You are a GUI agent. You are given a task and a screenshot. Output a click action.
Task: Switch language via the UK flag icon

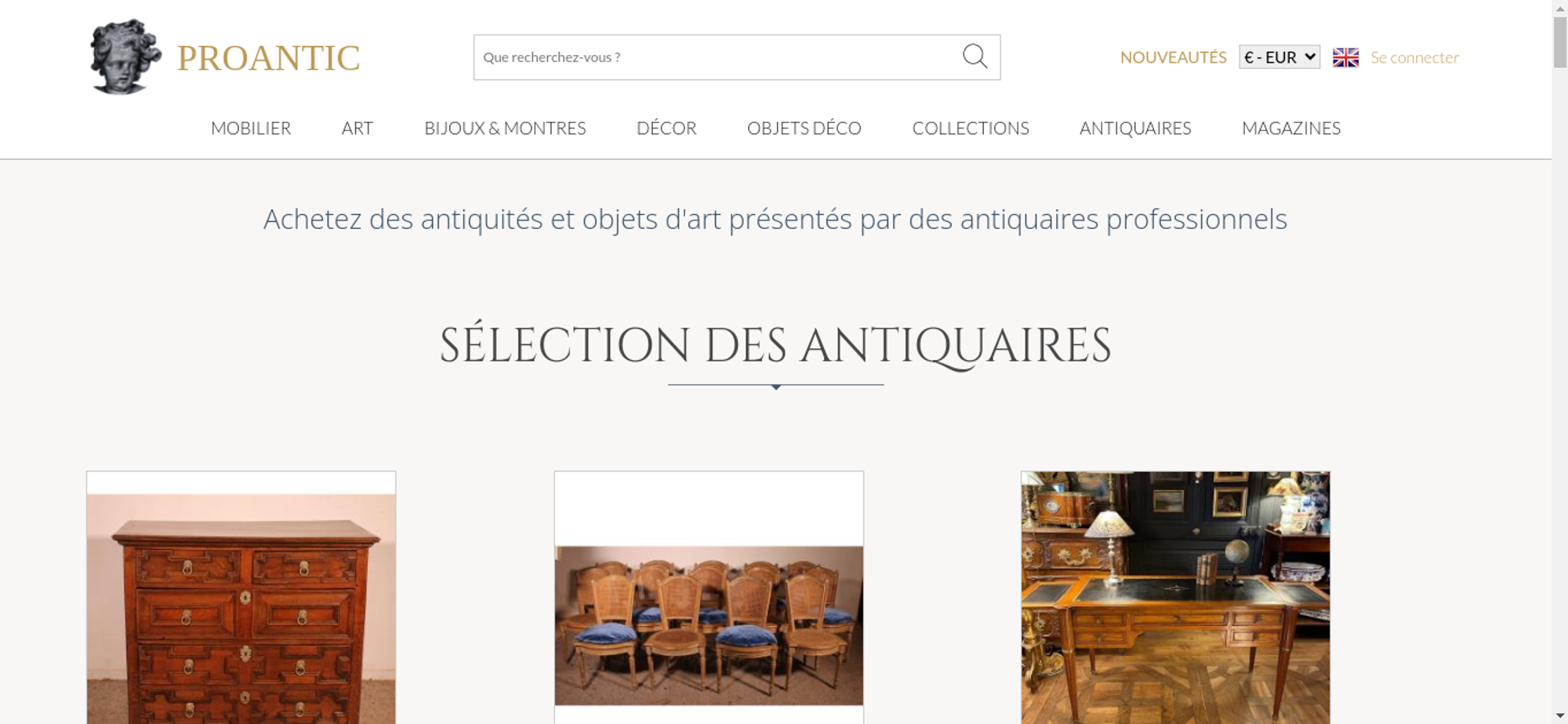click(1345, 57)
